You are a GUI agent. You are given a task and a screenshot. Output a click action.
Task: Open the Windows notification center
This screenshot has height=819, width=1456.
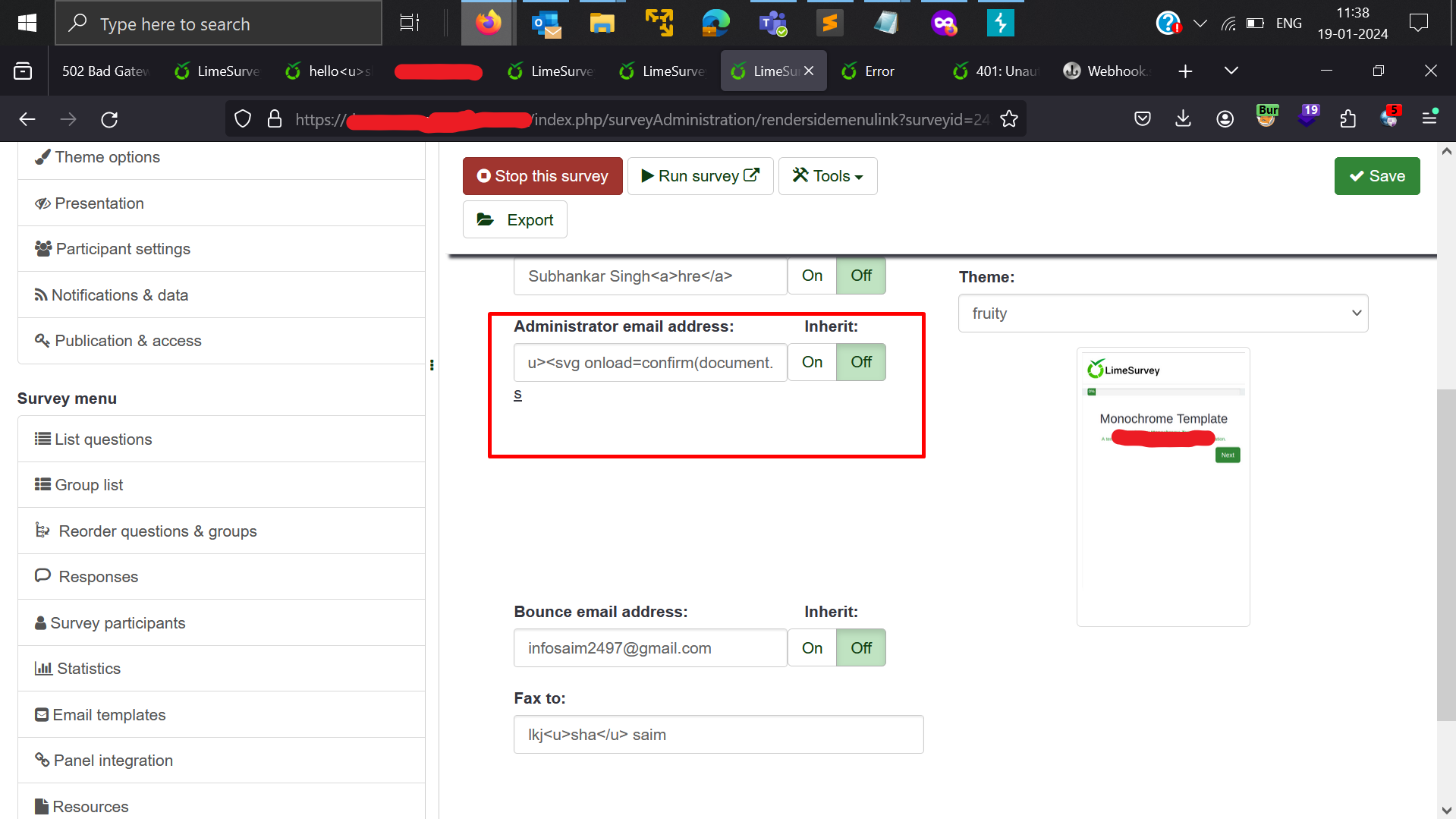coord(1418,24)
